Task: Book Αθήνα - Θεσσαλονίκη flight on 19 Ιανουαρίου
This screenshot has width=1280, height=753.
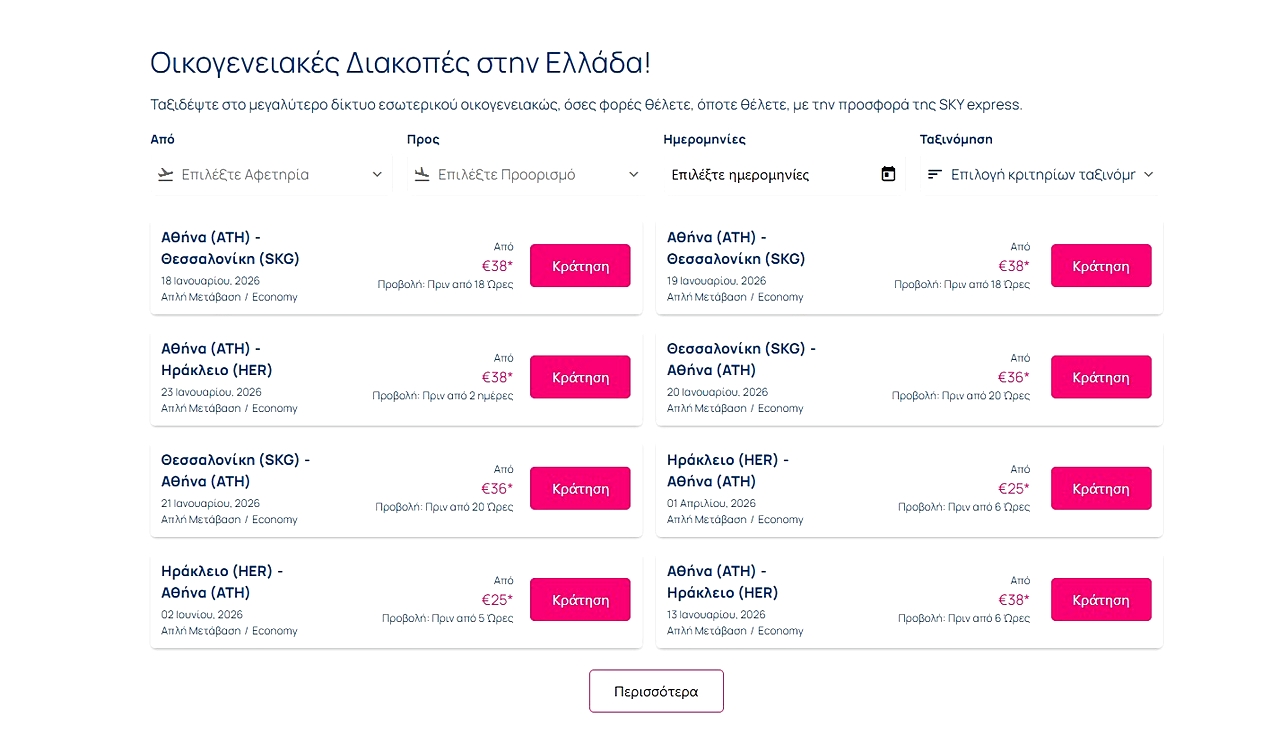Action: (1100, 266)
